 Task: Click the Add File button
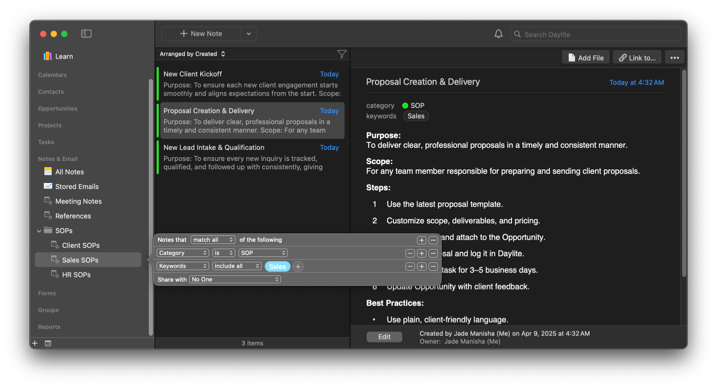point(586,58)
